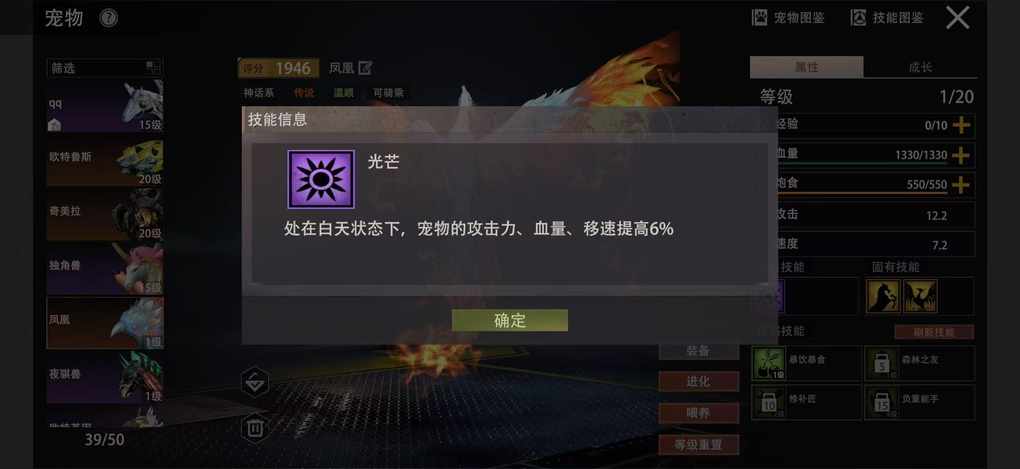Click the trash can delete icon

point(255,428)
